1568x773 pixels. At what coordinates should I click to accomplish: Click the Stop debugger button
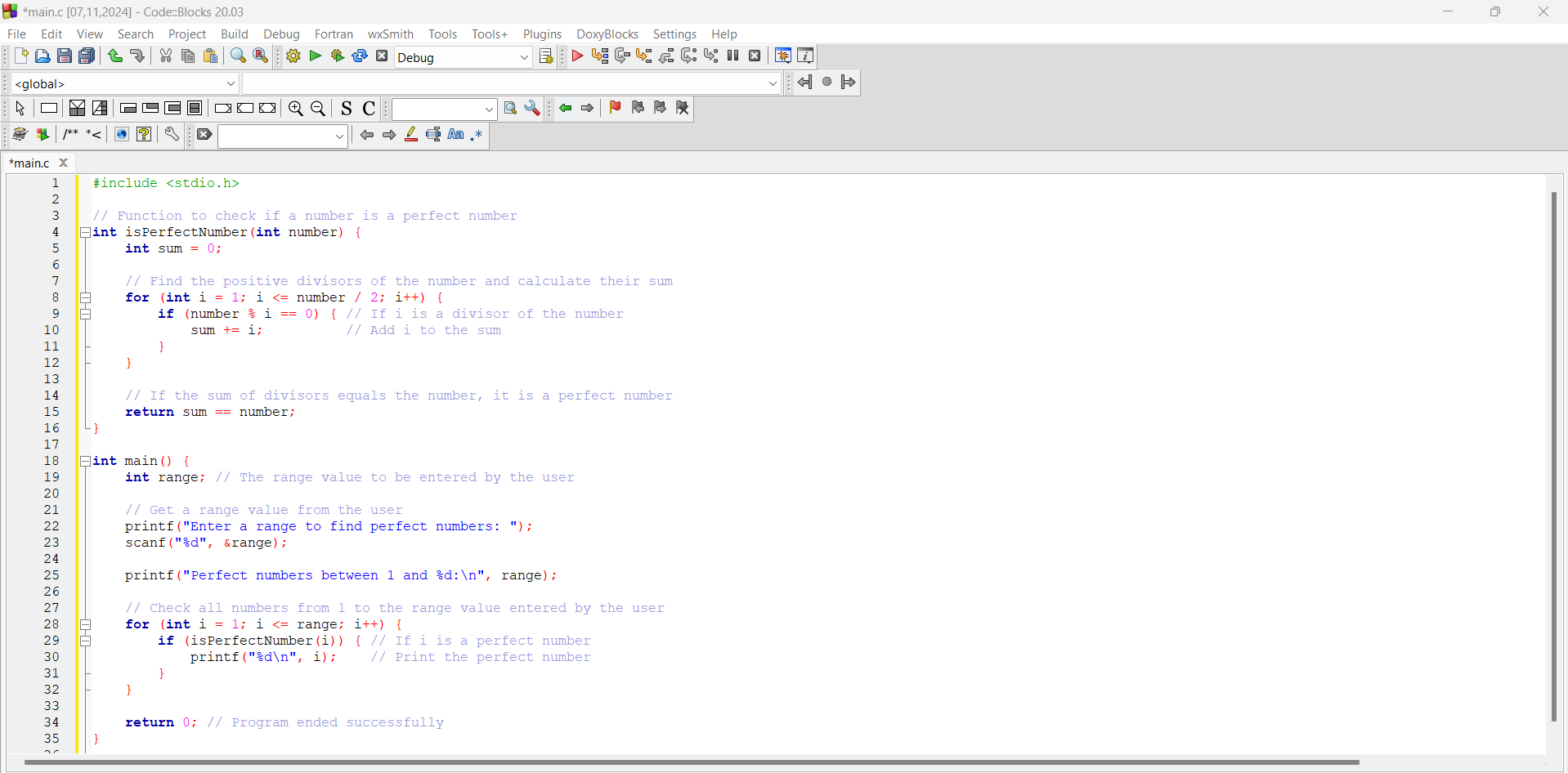pos(755,56)
